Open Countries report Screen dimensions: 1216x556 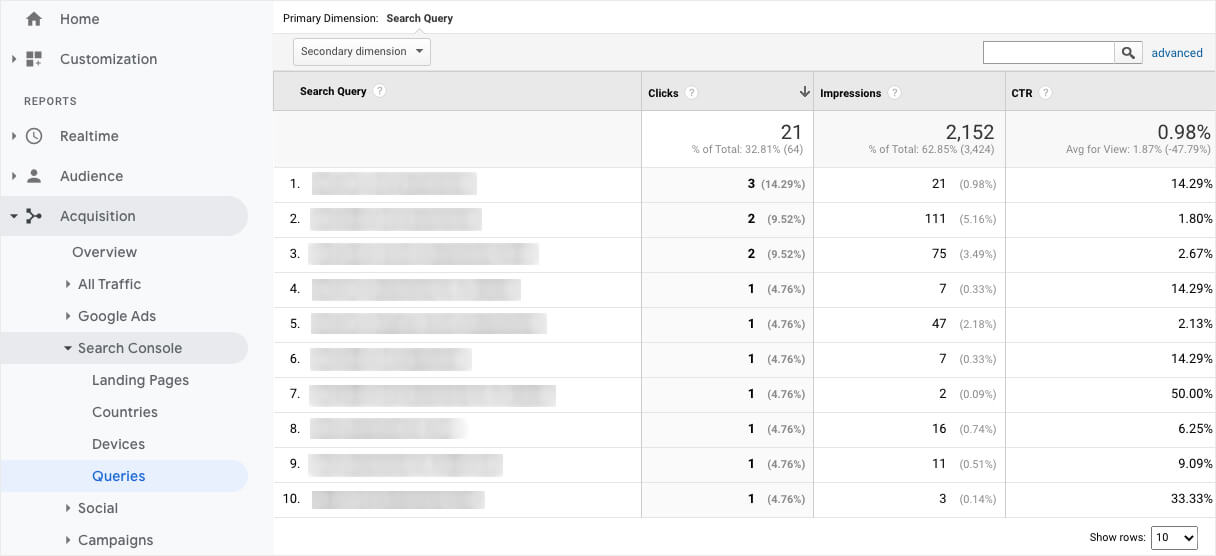tap(125, 412)
